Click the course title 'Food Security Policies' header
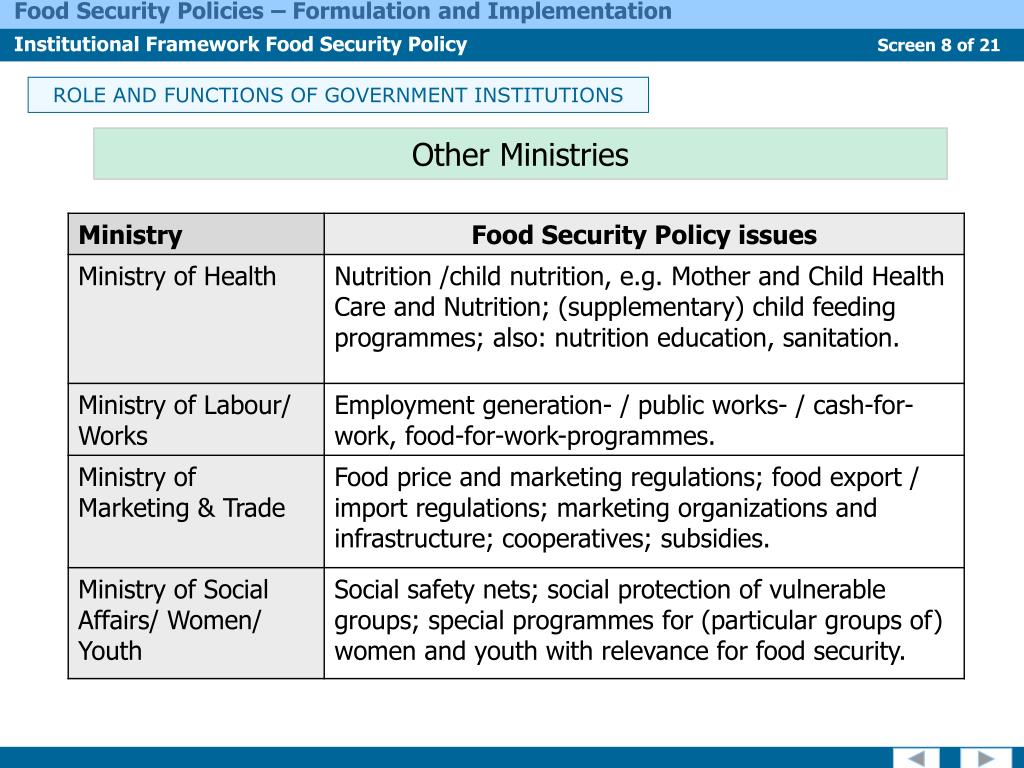The height and width of the screenshot is (768, 1024). point(342,11)
